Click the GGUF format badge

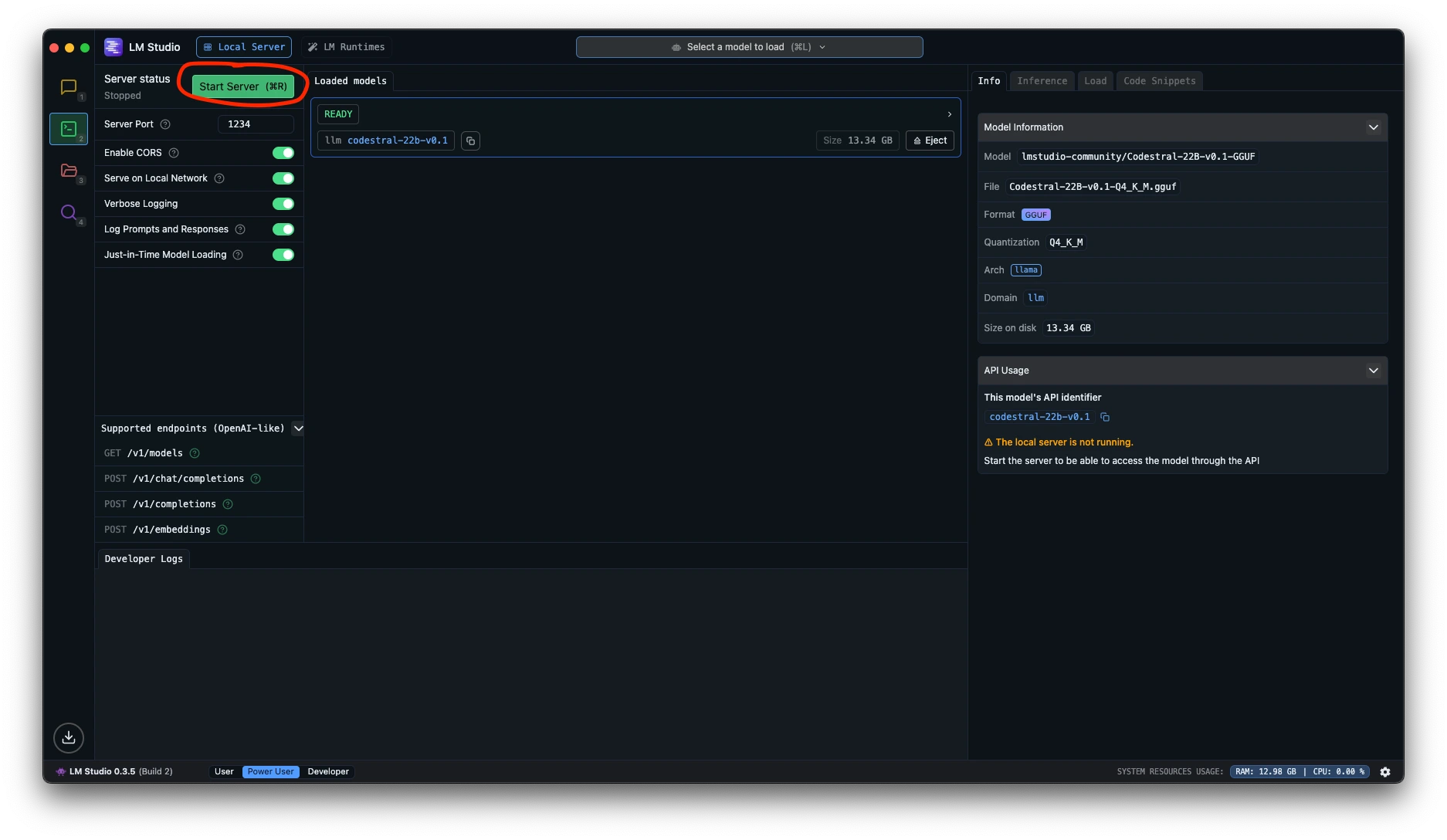[x=1035, y=215]
